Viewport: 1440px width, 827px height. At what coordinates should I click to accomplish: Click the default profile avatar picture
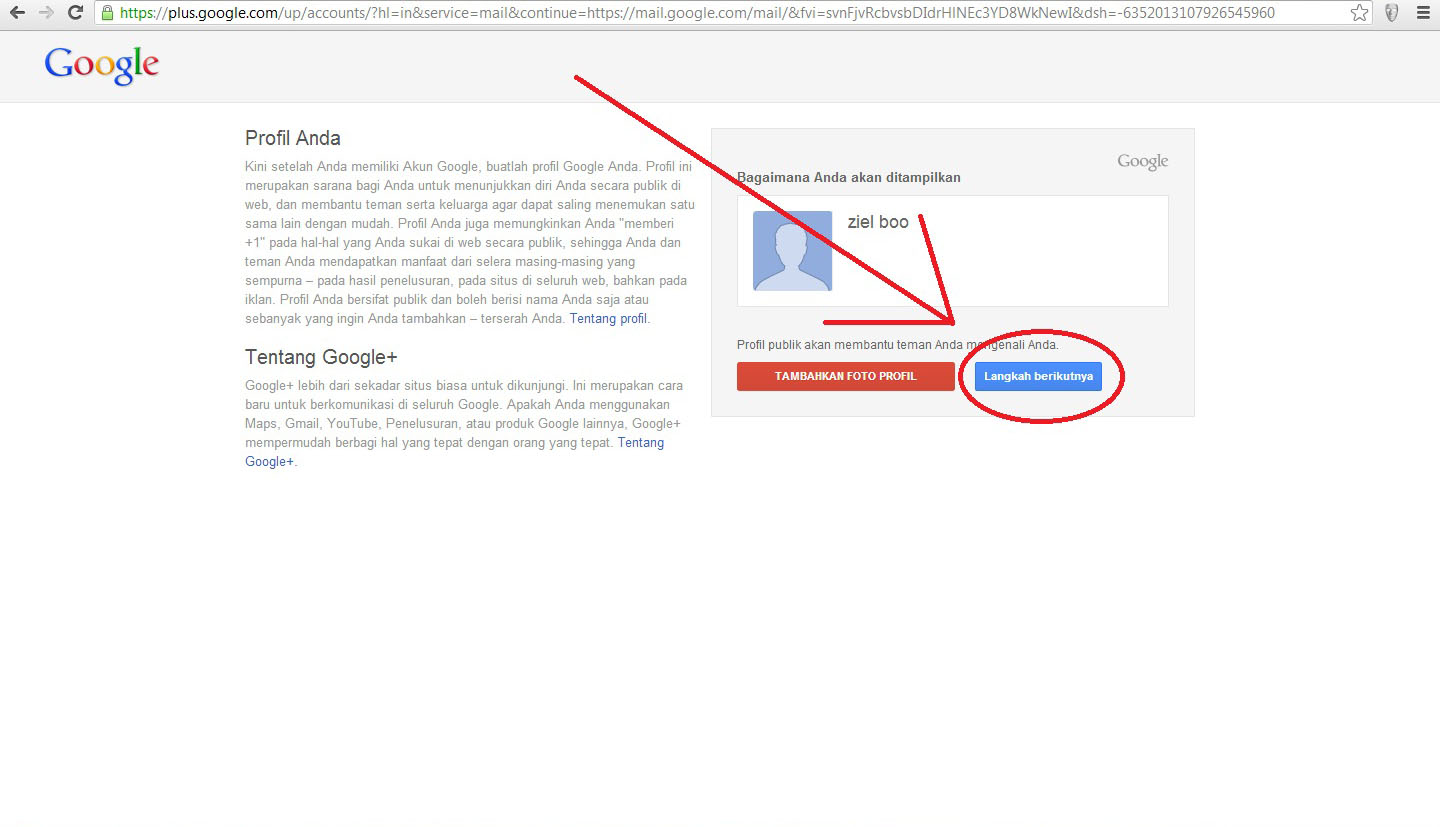point(792,251)
